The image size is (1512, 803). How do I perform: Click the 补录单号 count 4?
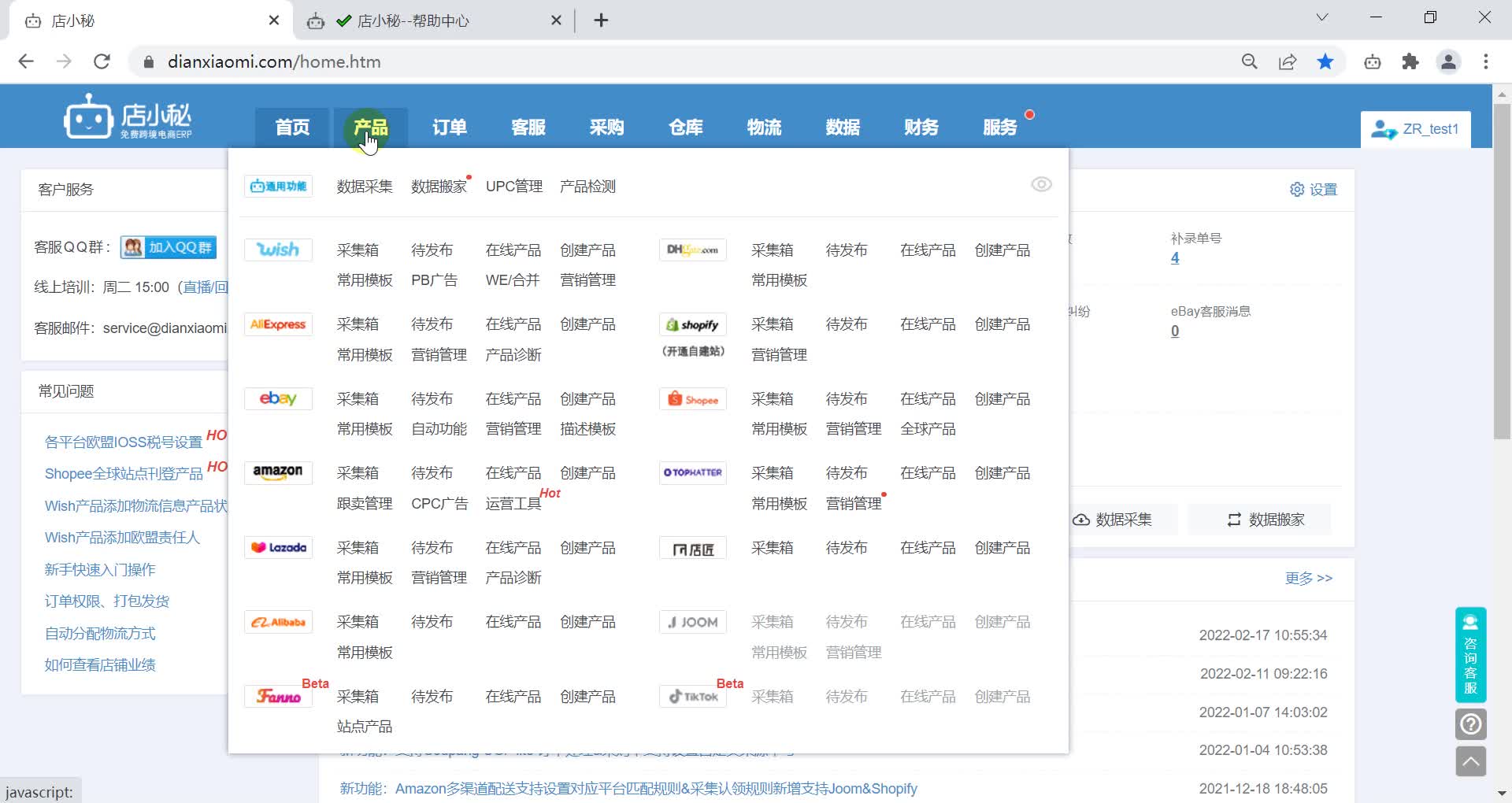1175,258
